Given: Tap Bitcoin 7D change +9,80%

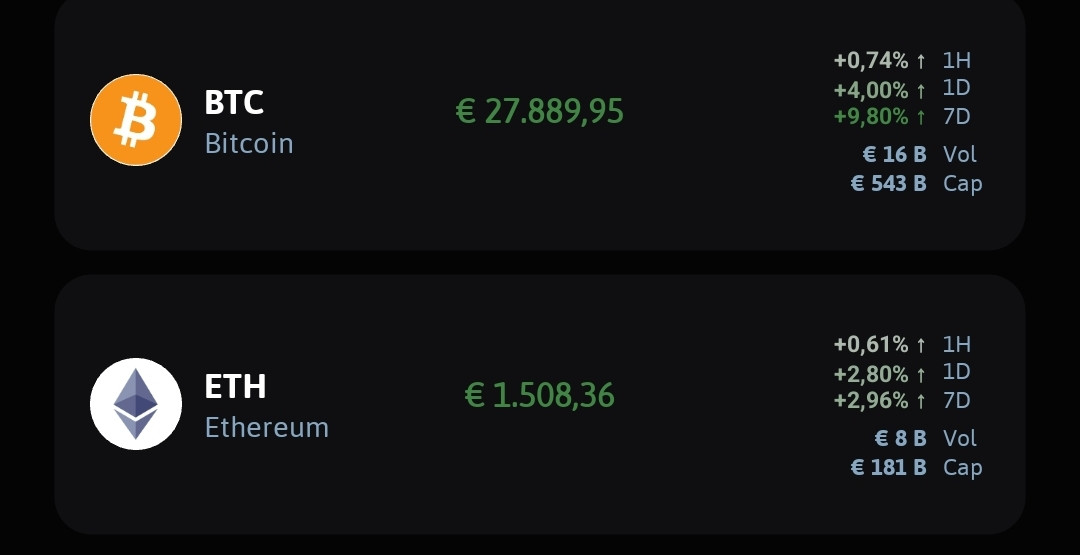Looking at the screenshot, I should tap(871, 117).
